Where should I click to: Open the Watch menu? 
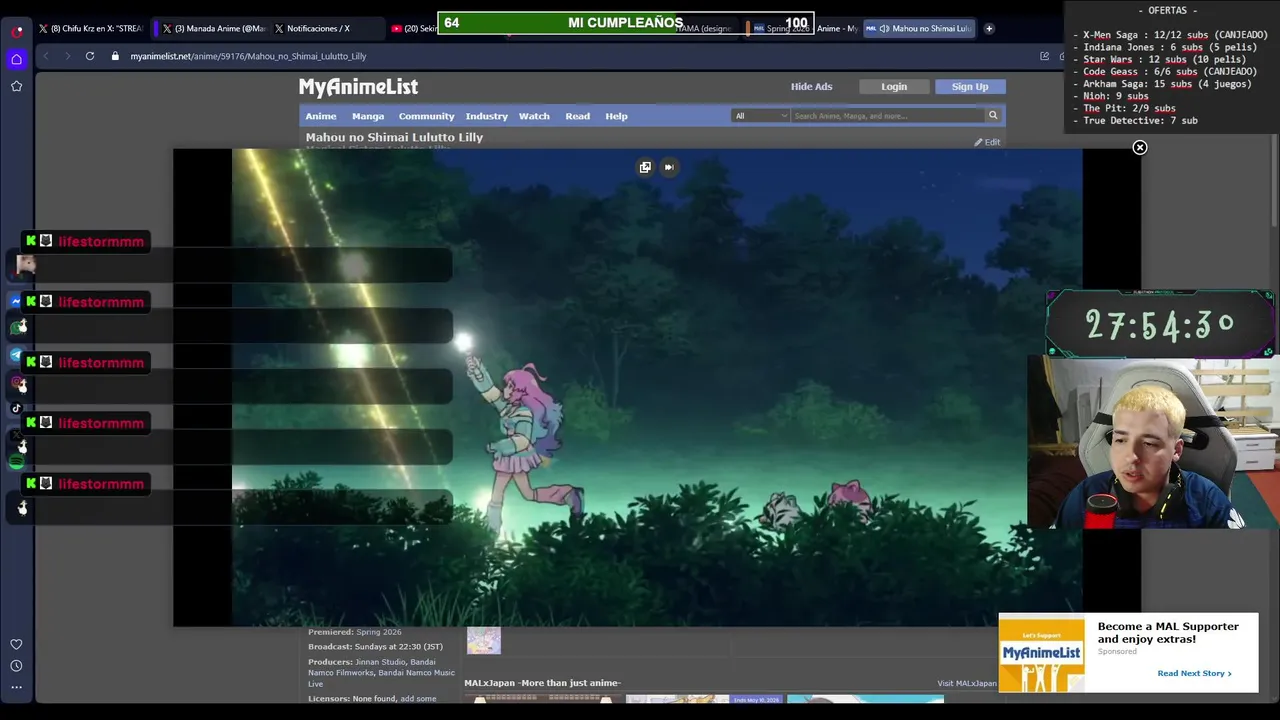[534, 116]
